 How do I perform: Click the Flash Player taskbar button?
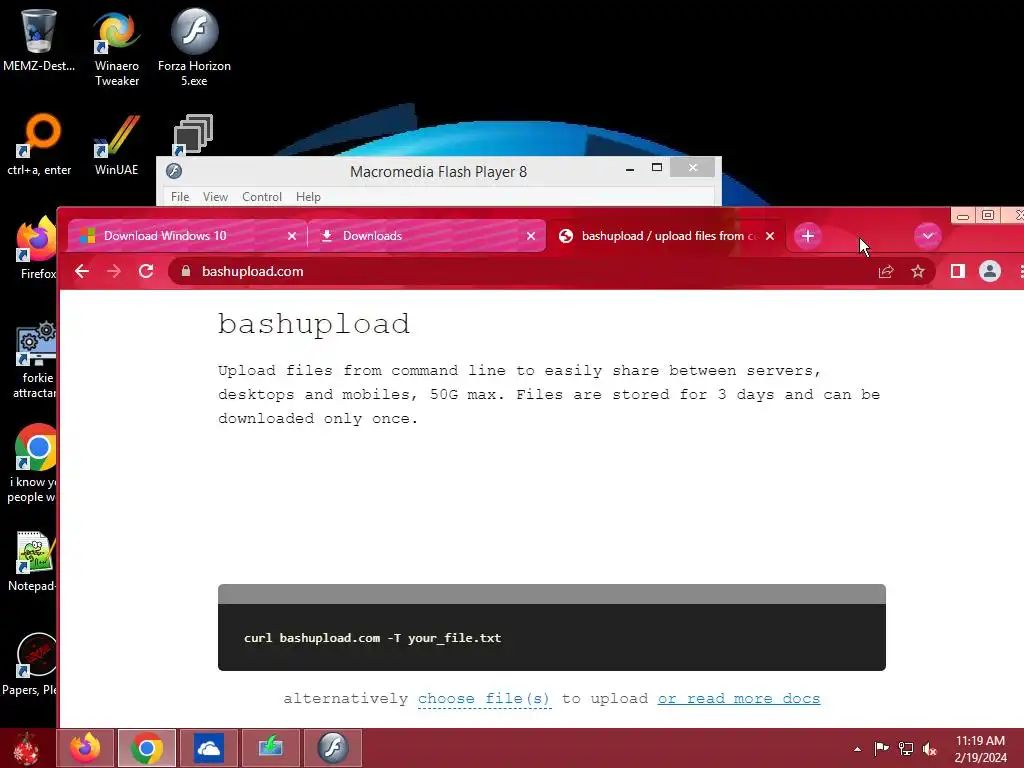coord(332,748)
